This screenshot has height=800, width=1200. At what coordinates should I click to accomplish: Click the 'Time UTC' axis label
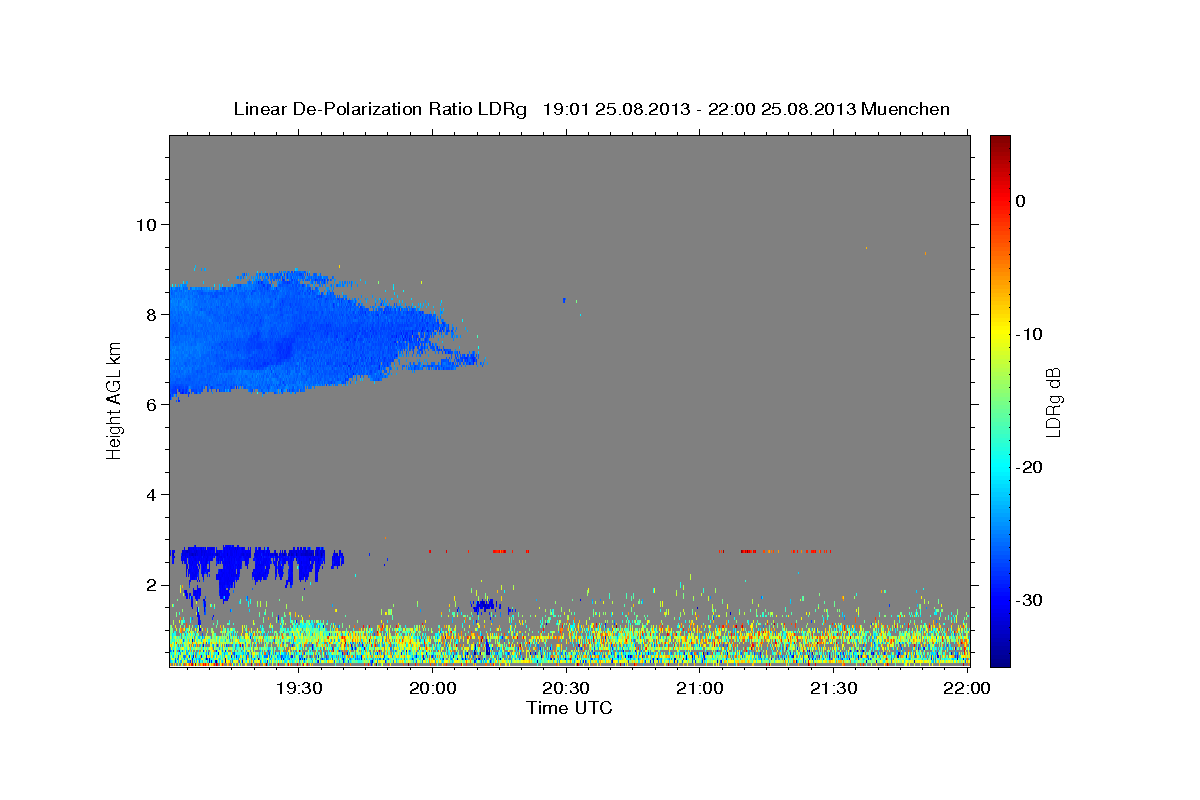(x=569, y=708)
